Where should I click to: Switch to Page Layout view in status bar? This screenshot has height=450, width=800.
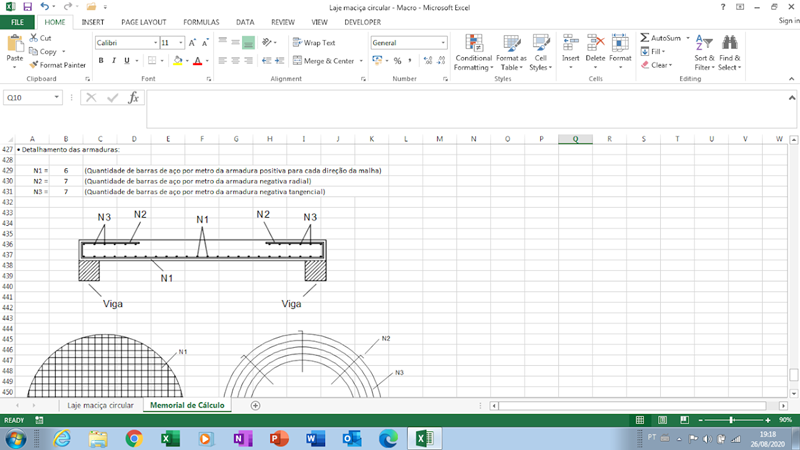(662, 420)
